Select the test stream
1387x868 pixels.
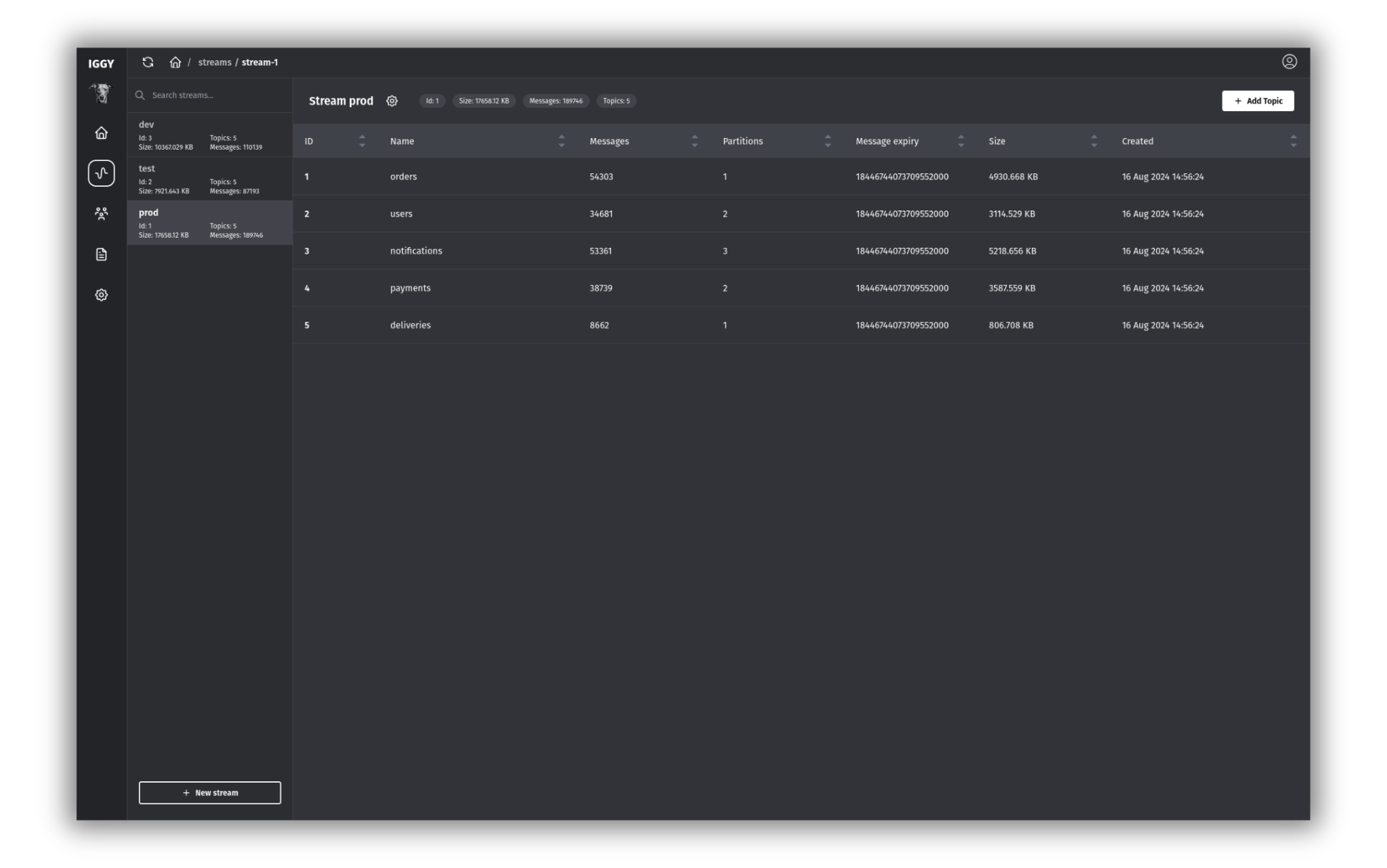209,179
